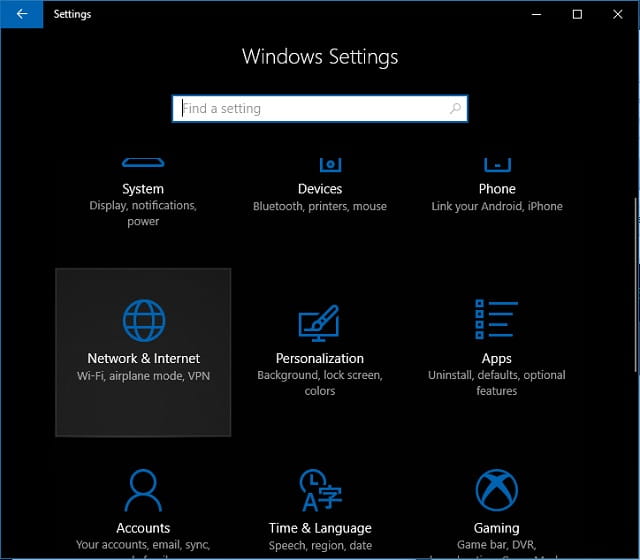Click 'Bluetooth, printers, mouse' description
This screenshot has height=560, width=640.
coord(320,207)
